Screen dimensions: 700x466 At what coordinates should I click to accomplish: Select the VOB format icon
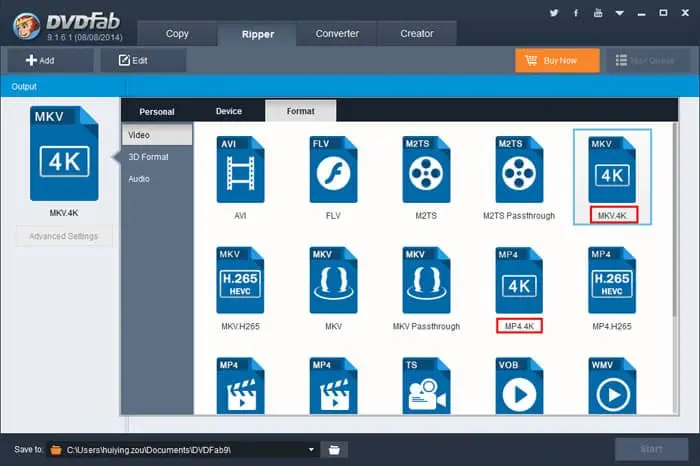[519, 385]
